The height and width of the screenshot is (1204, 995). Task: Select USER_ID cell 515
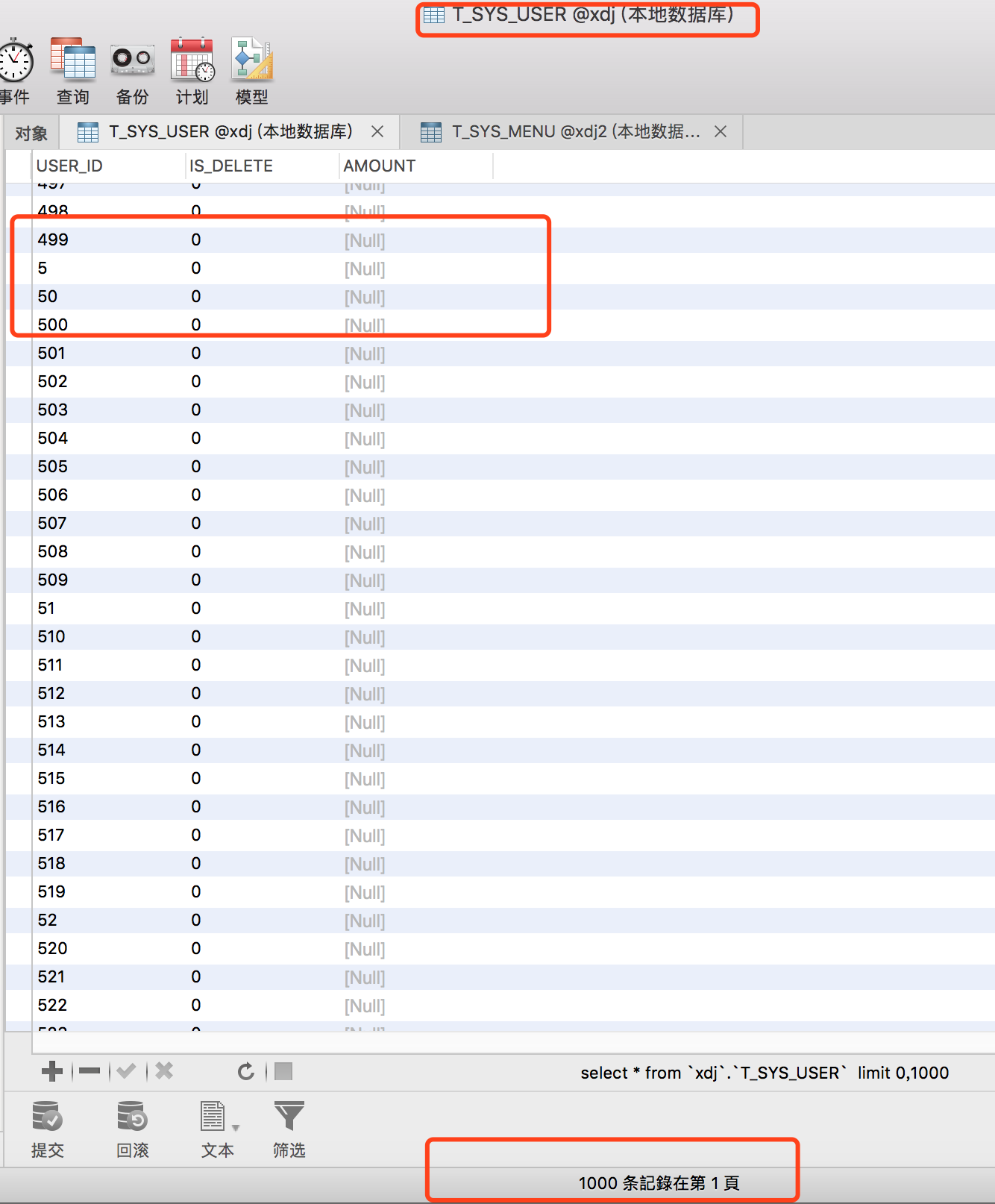[108, 778]
